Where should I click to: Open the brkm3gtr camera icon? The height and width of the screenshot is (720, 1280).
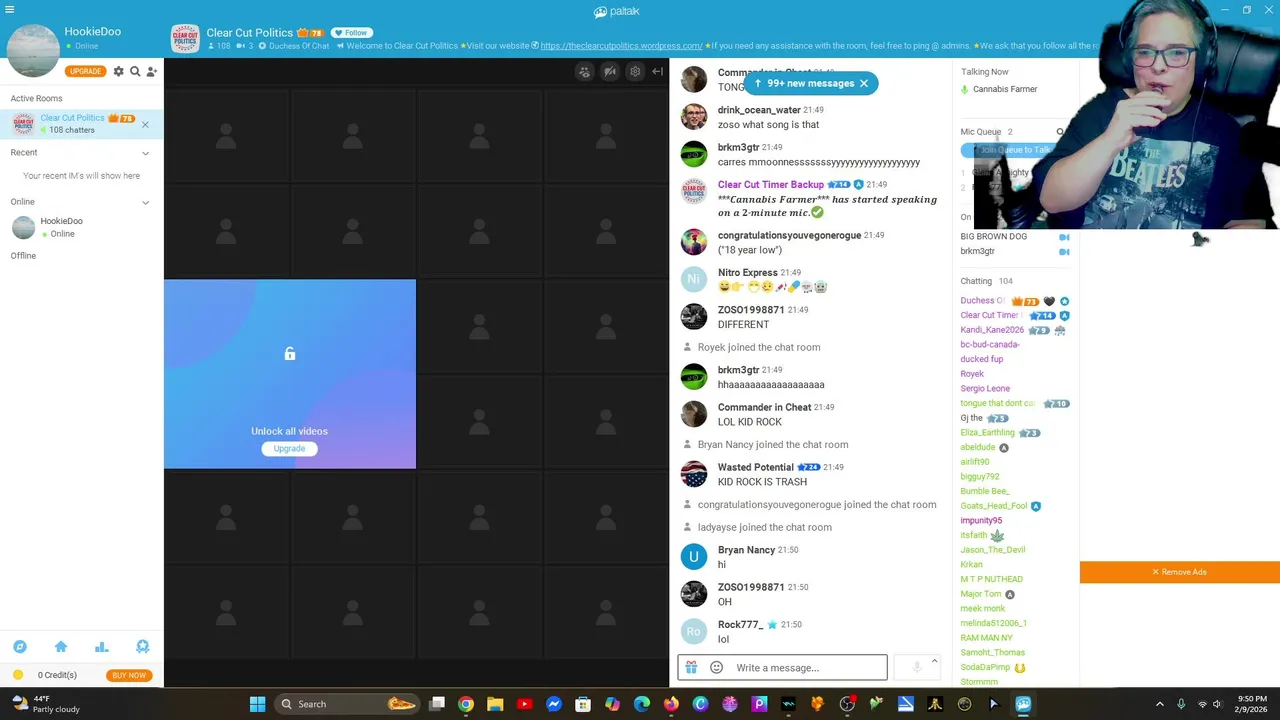pyautogui.click(x=1064, y=252)
